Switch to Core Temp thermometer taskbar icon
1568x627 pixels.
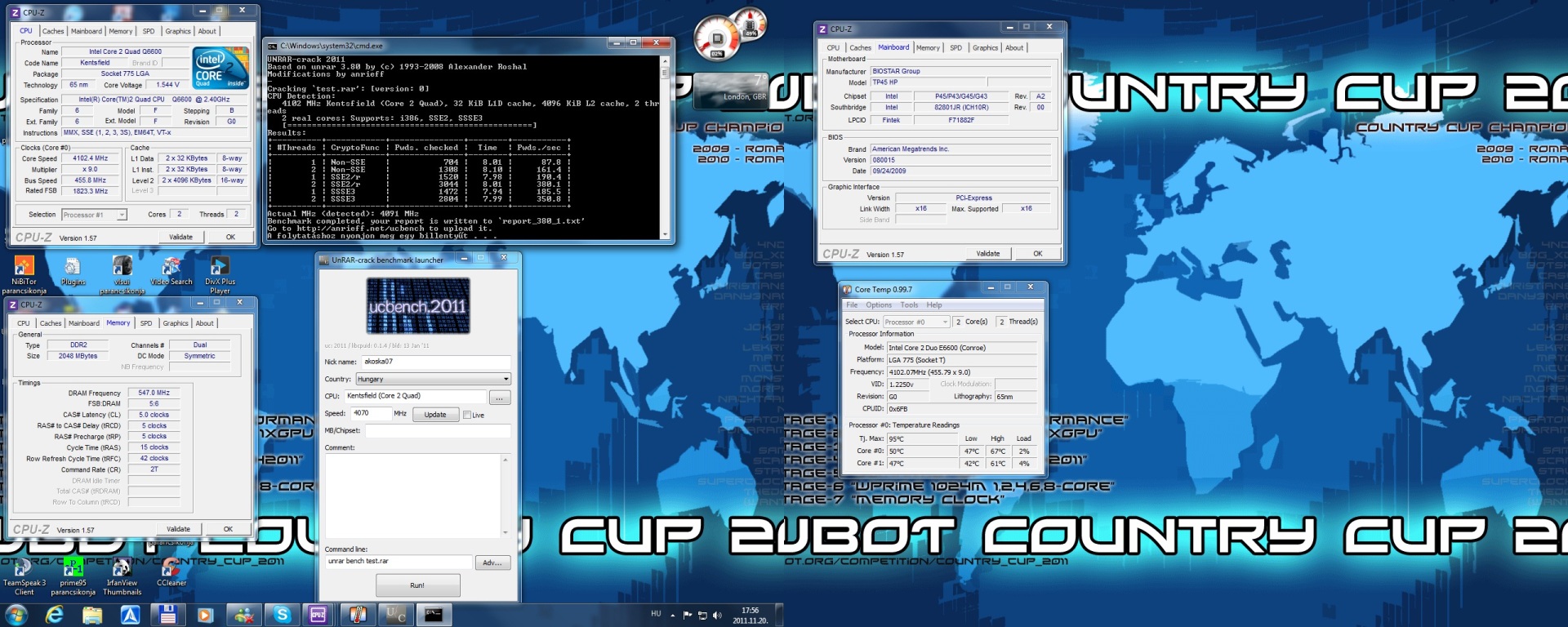click(358, 615)
